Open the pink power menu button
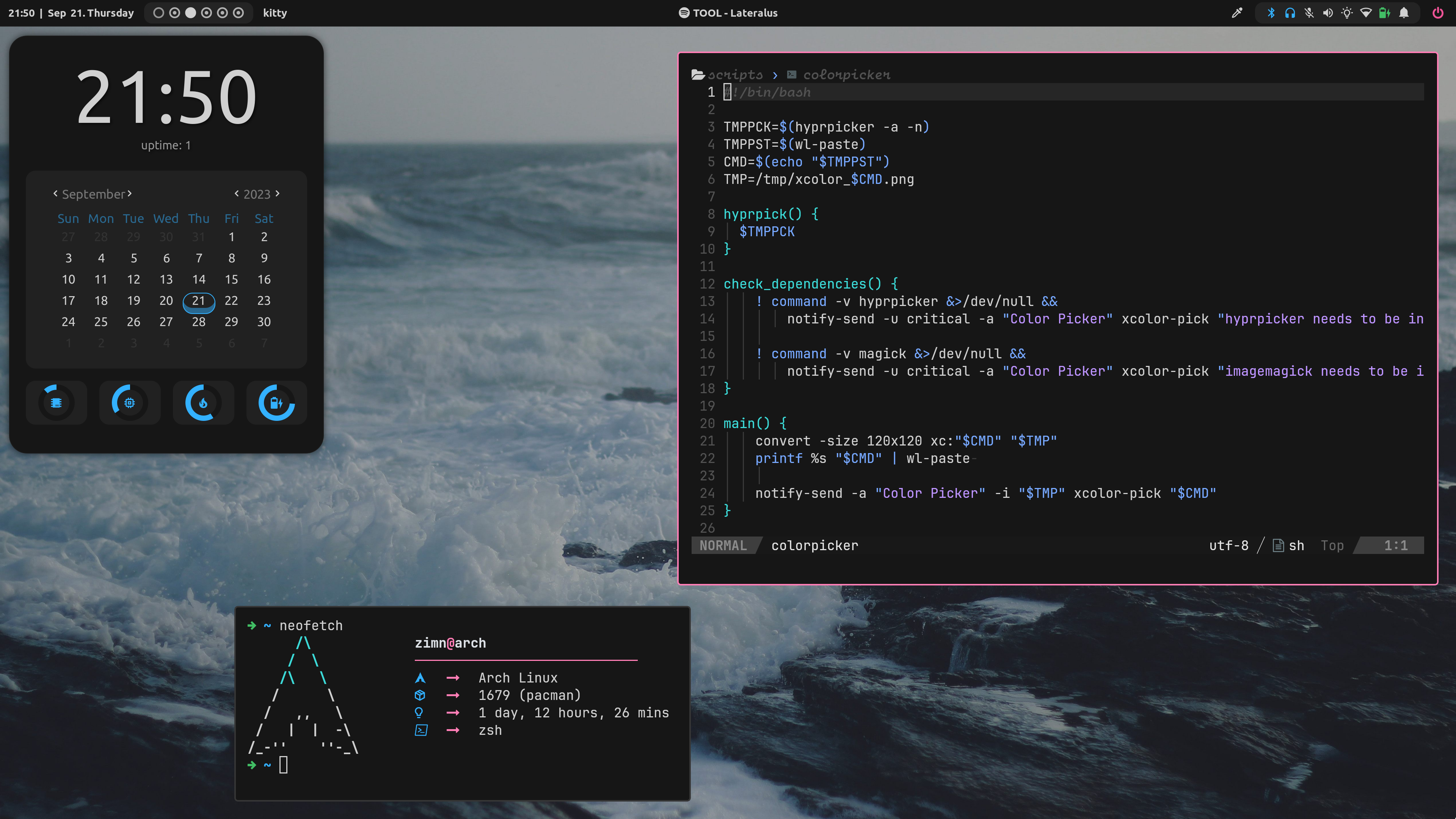 point(1438,13)
